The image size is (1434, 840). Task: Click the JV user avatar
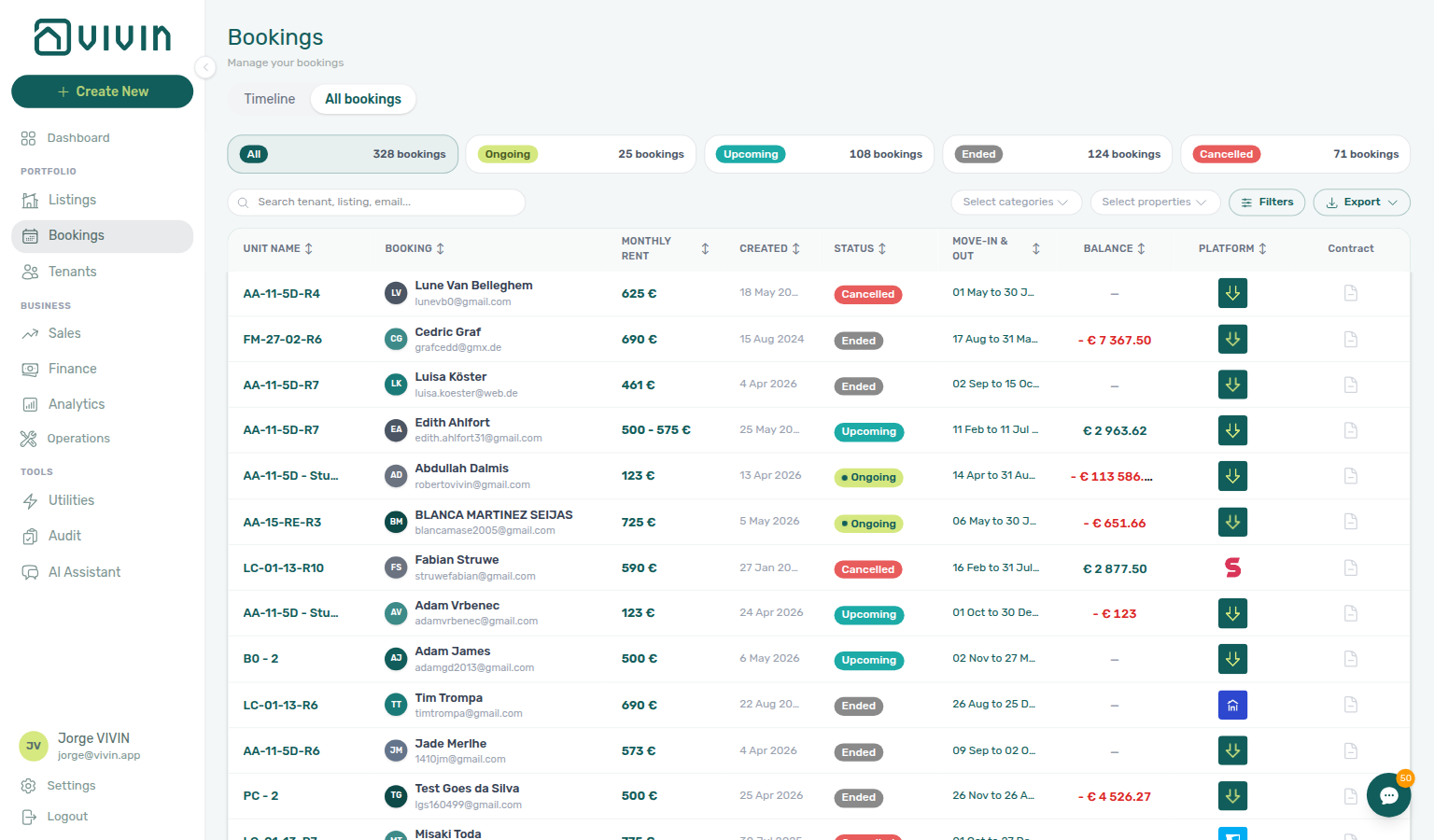[34, 746]
